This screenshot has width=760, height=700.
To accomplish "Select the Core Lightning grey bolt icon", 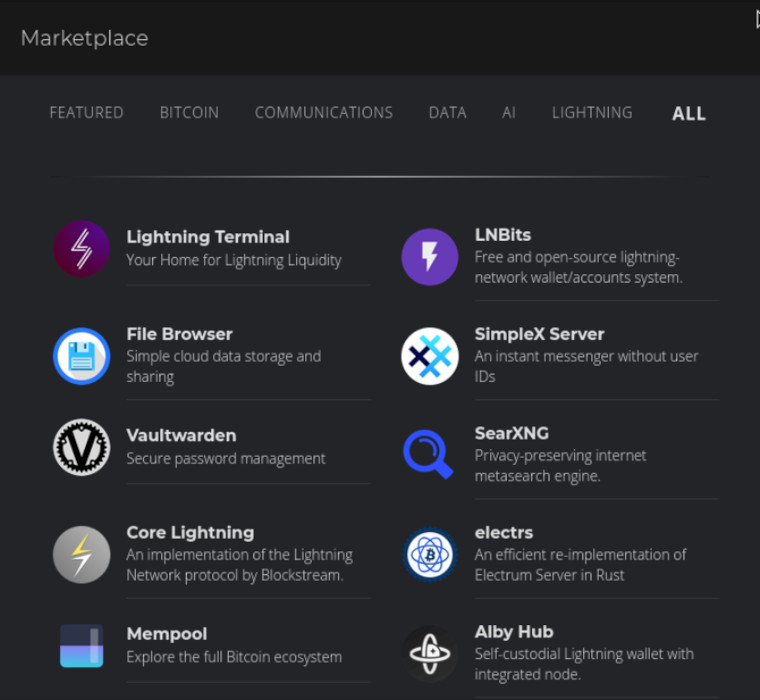I will coord(81,555).
